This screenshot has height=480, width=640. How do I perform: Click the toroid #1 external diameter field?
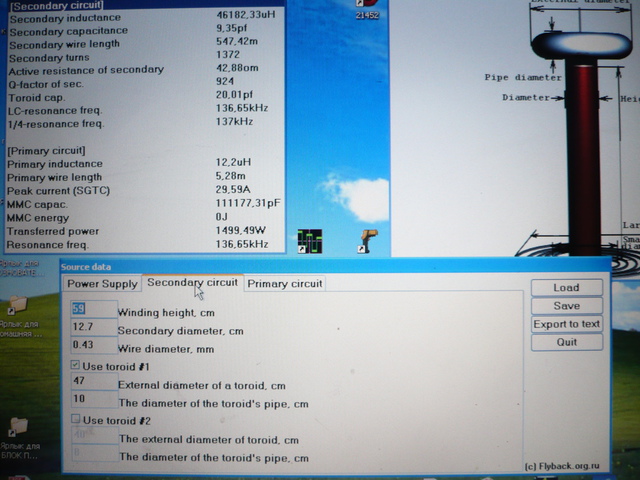coord(90,383)
